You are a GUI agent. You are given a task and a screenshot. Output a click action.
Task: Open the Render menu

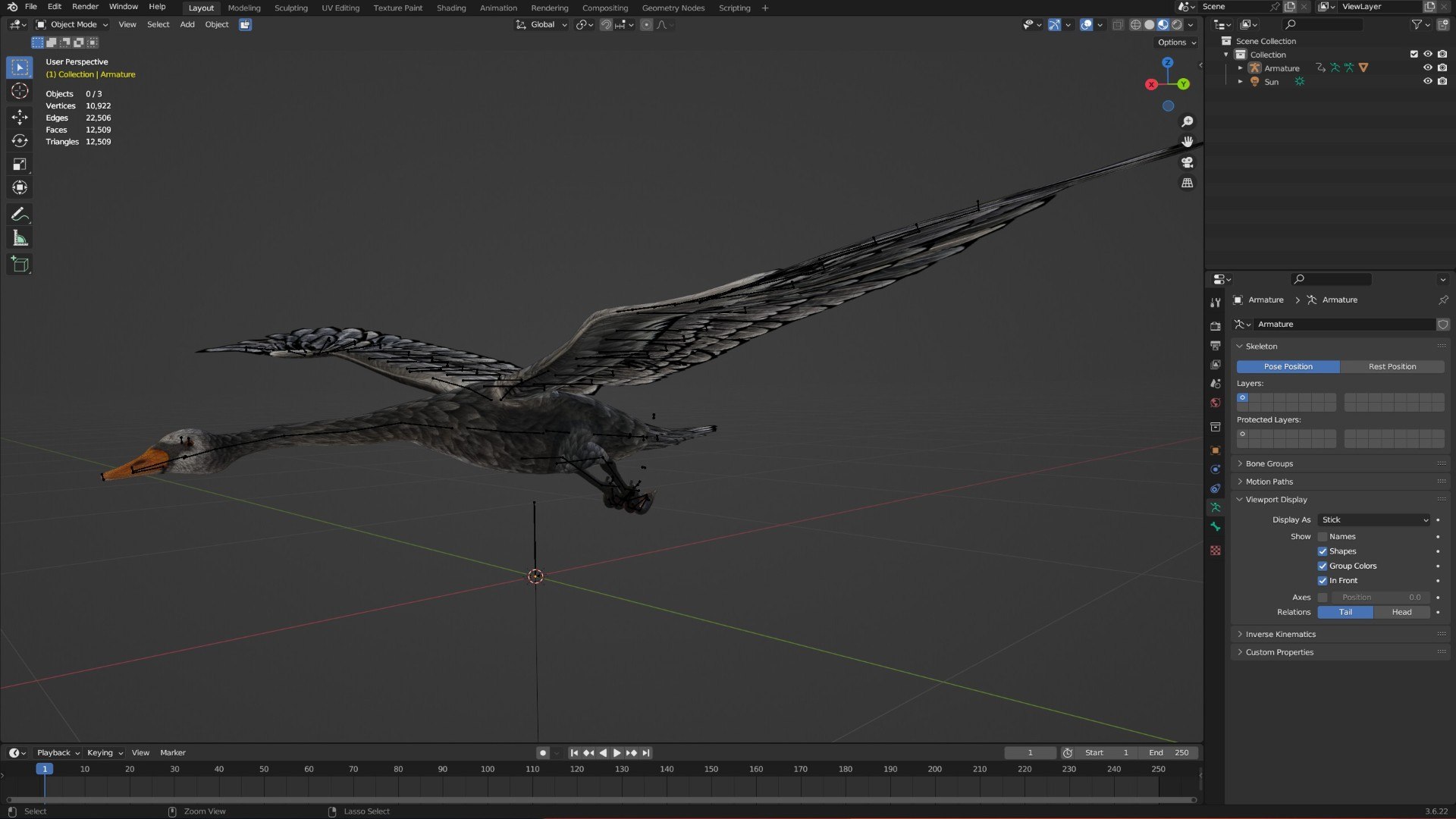click(x=85, y=6)
